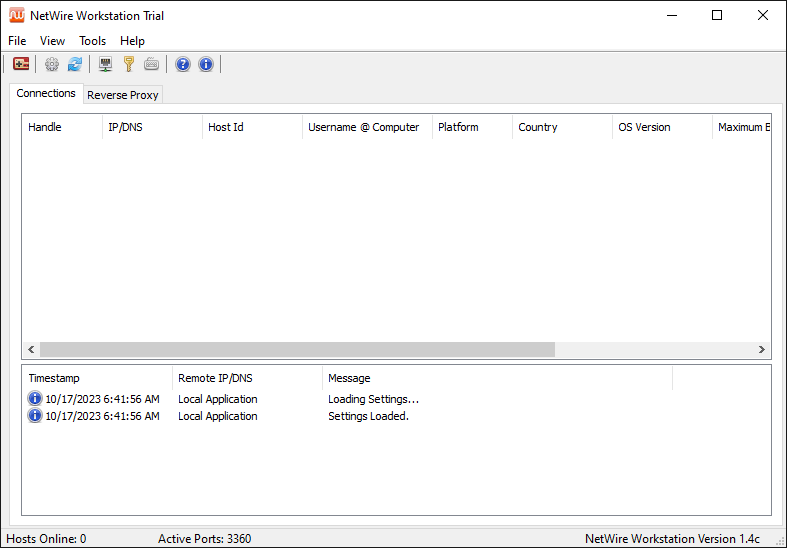
Task: Sort by the IP/DNS column header
Action: point(151,127)
